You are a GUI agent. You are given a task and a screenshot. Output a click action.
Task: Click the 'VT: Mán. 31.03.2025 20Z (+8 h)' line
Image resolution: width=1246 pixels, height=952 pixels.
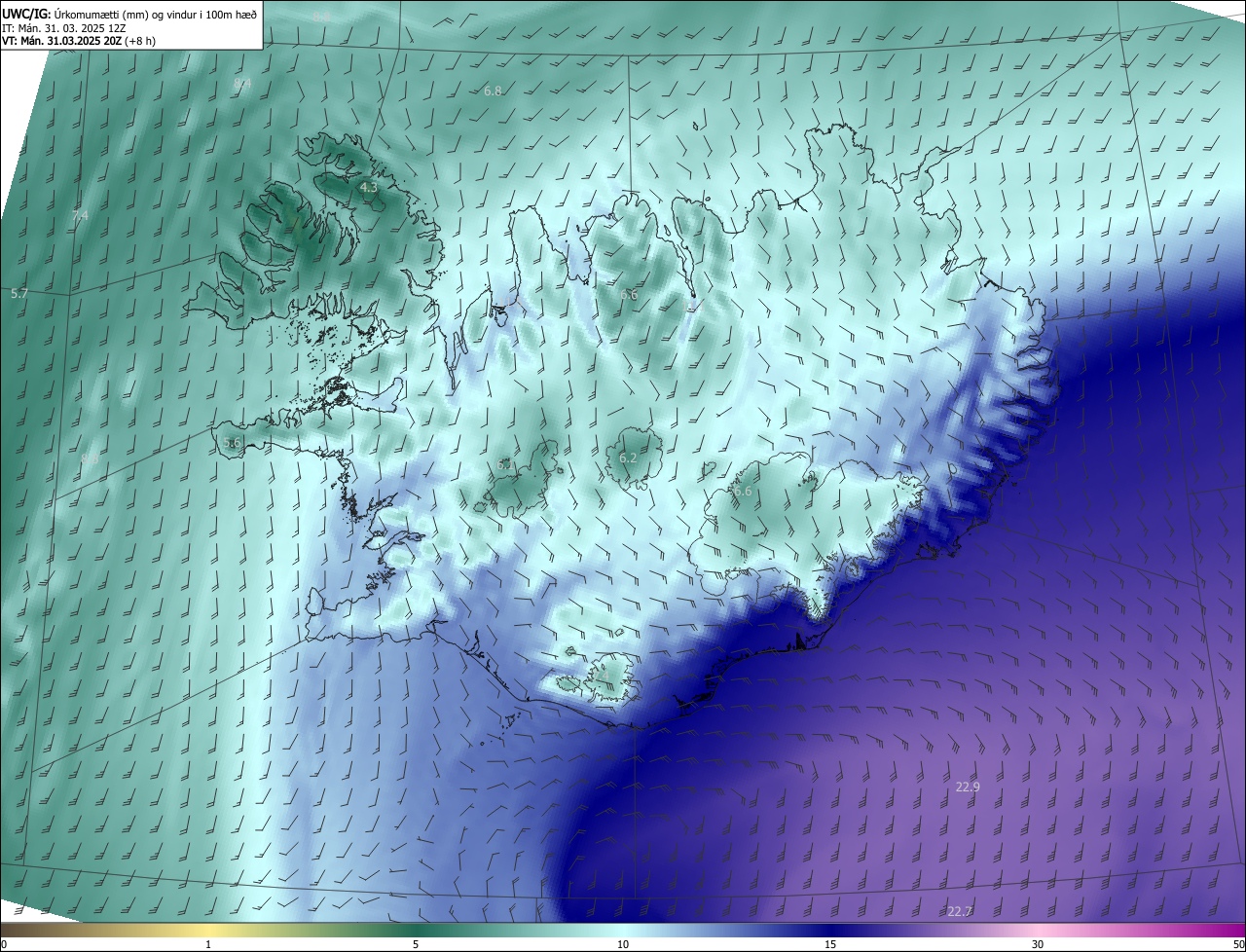(79, 41)
